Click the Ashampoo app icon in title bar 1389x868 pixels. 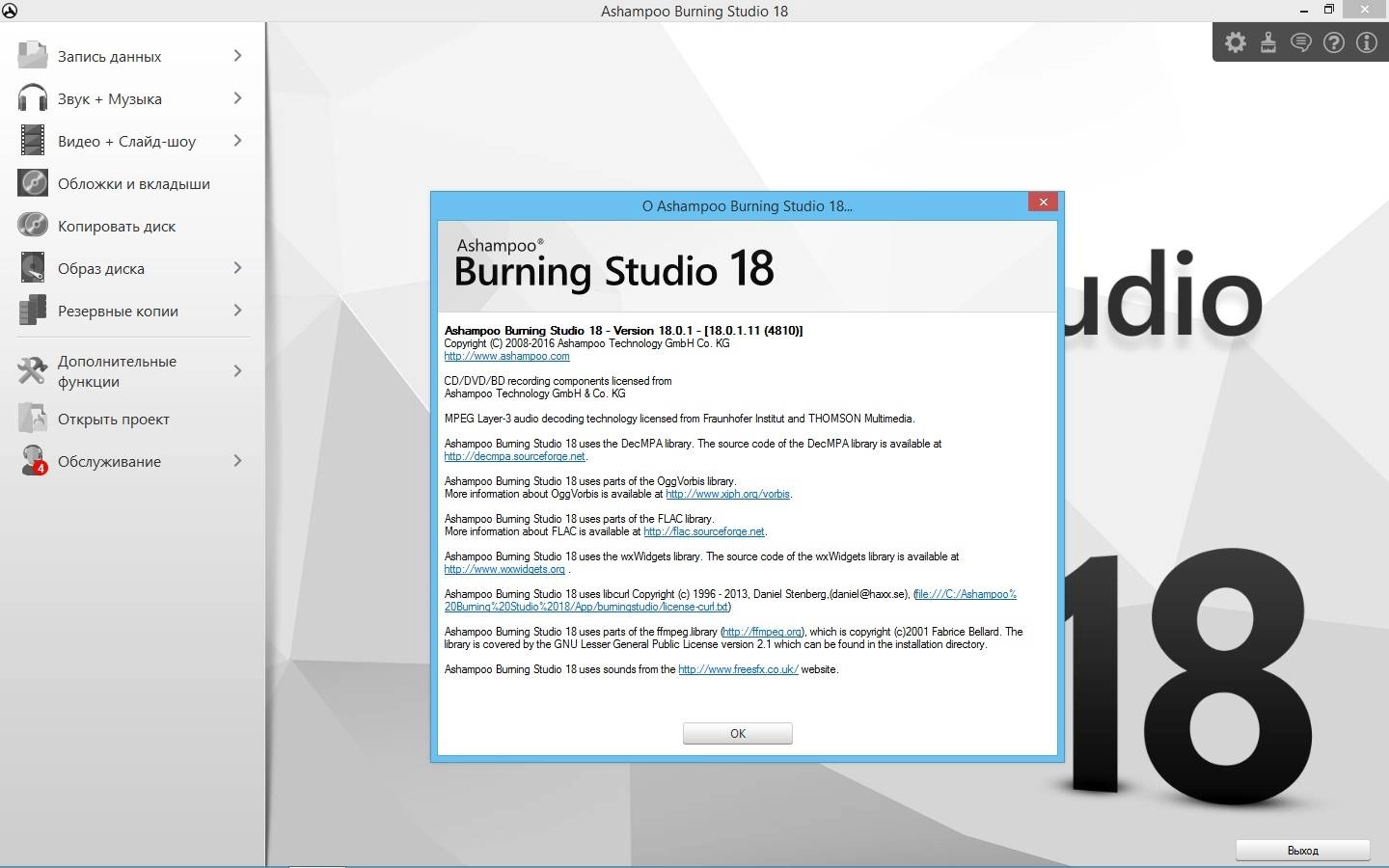click(x=10, y=11)
